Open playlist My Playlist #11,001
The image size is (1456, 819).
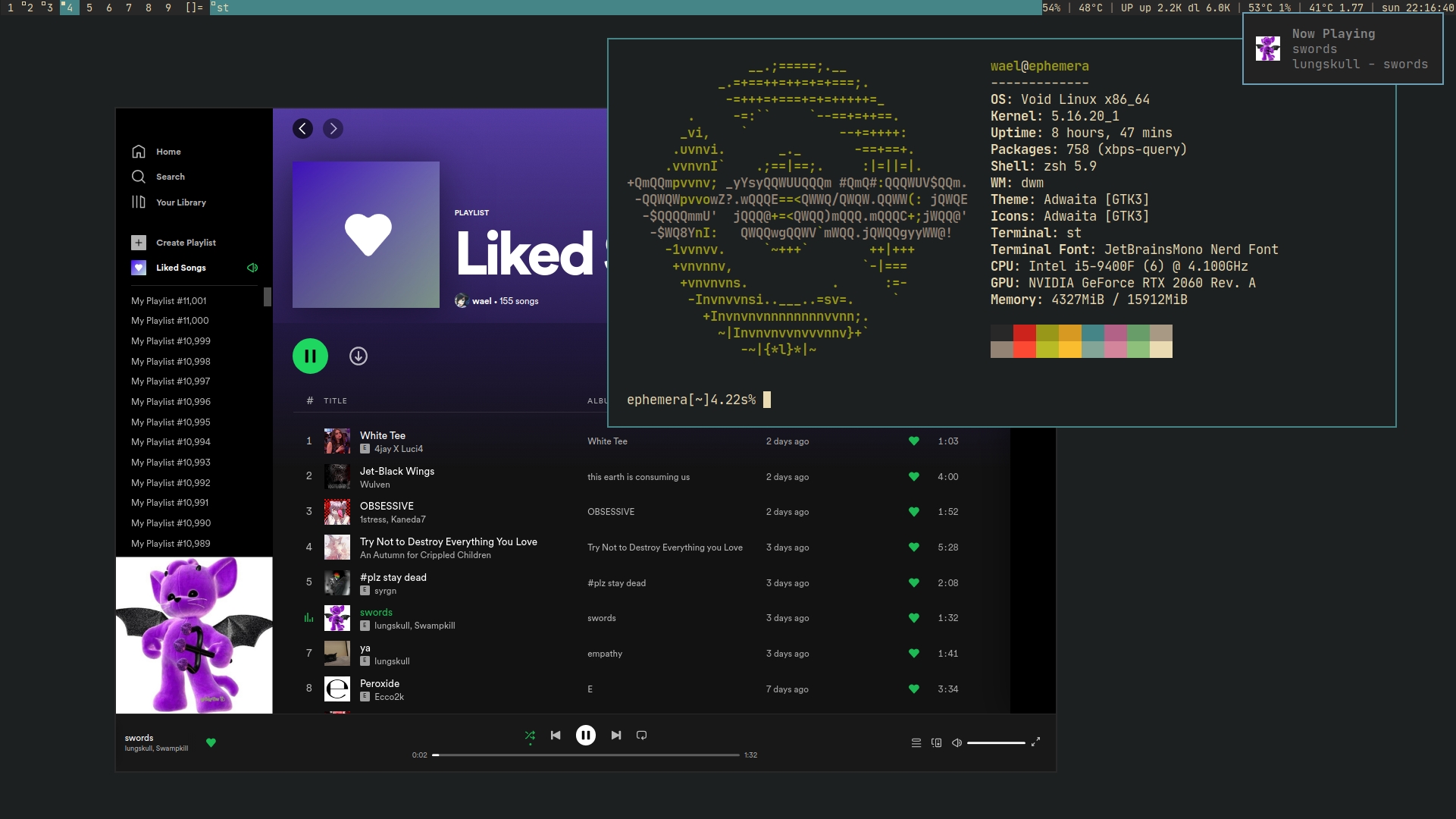click(x=168, y=301)
